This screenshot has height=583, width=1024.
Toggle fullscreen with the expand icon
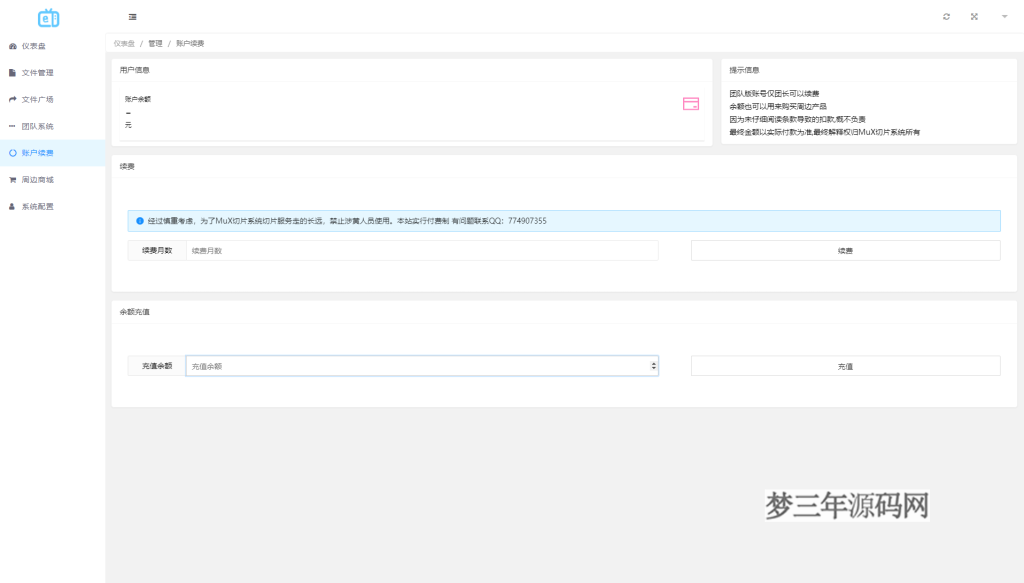974,17
